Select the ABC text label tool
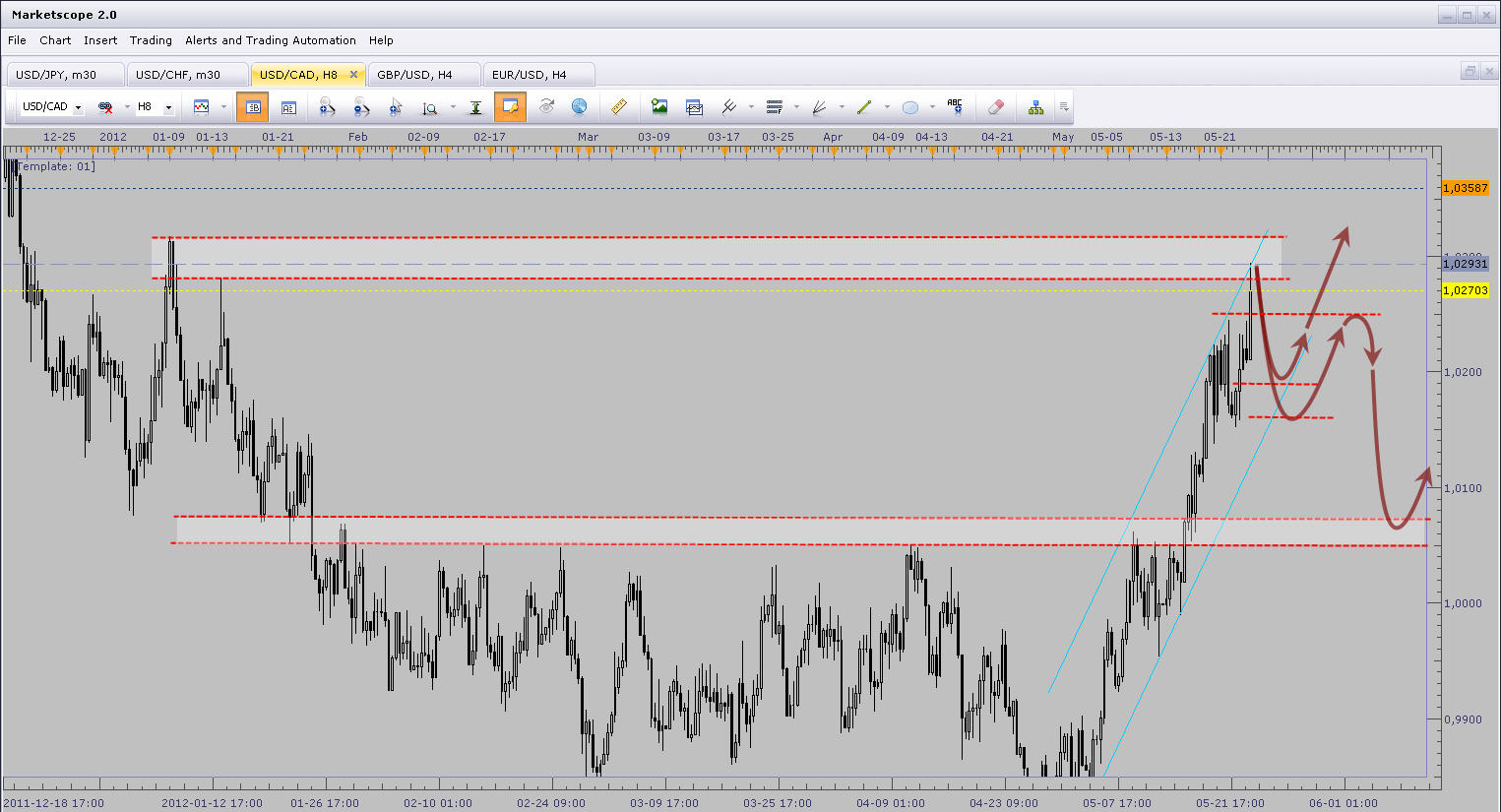The width and height of the screenshot is (1501, 812). pos(955,107)
